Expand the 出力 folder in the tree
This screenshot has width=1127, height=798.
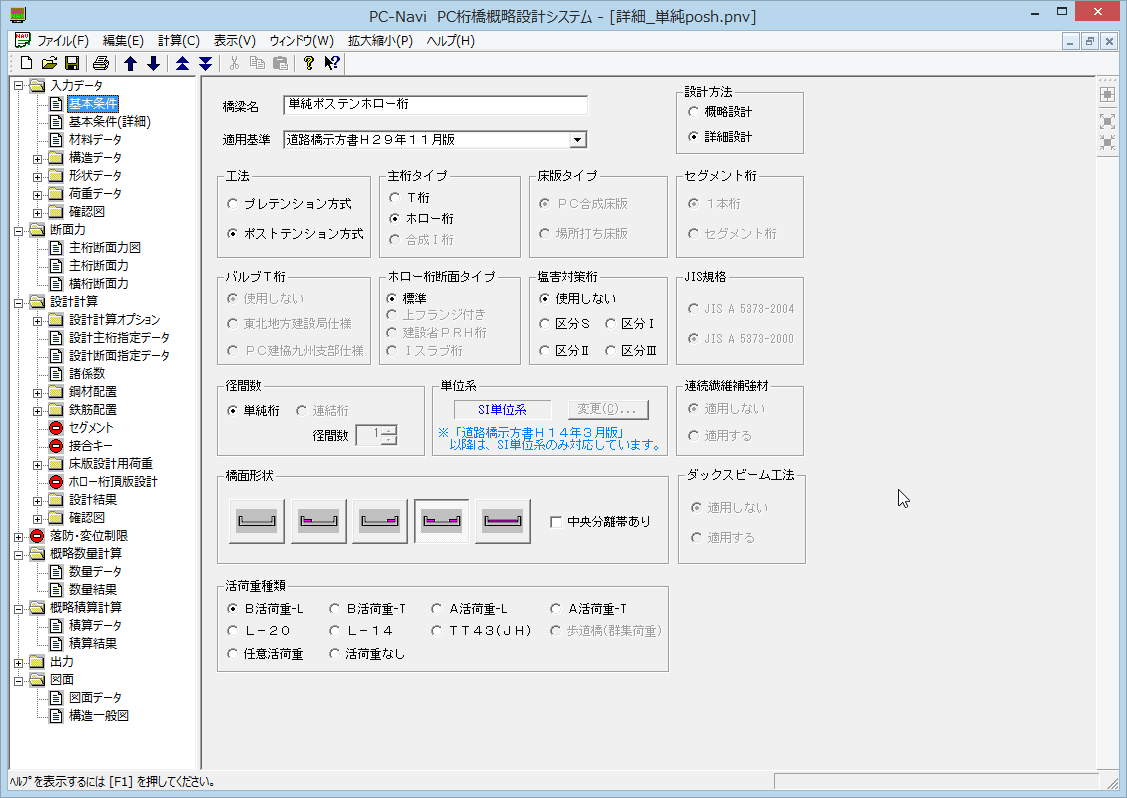click(x=20, y=662)
